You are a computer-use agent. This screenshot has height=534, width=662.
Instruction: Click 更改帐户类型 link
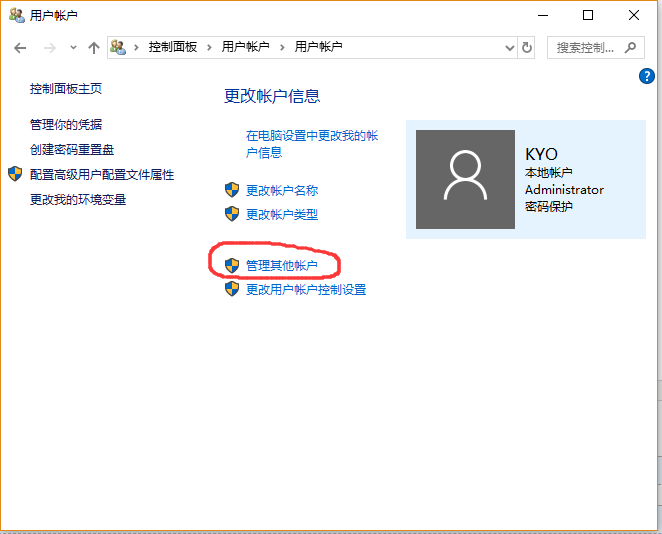tap(282, 214)
